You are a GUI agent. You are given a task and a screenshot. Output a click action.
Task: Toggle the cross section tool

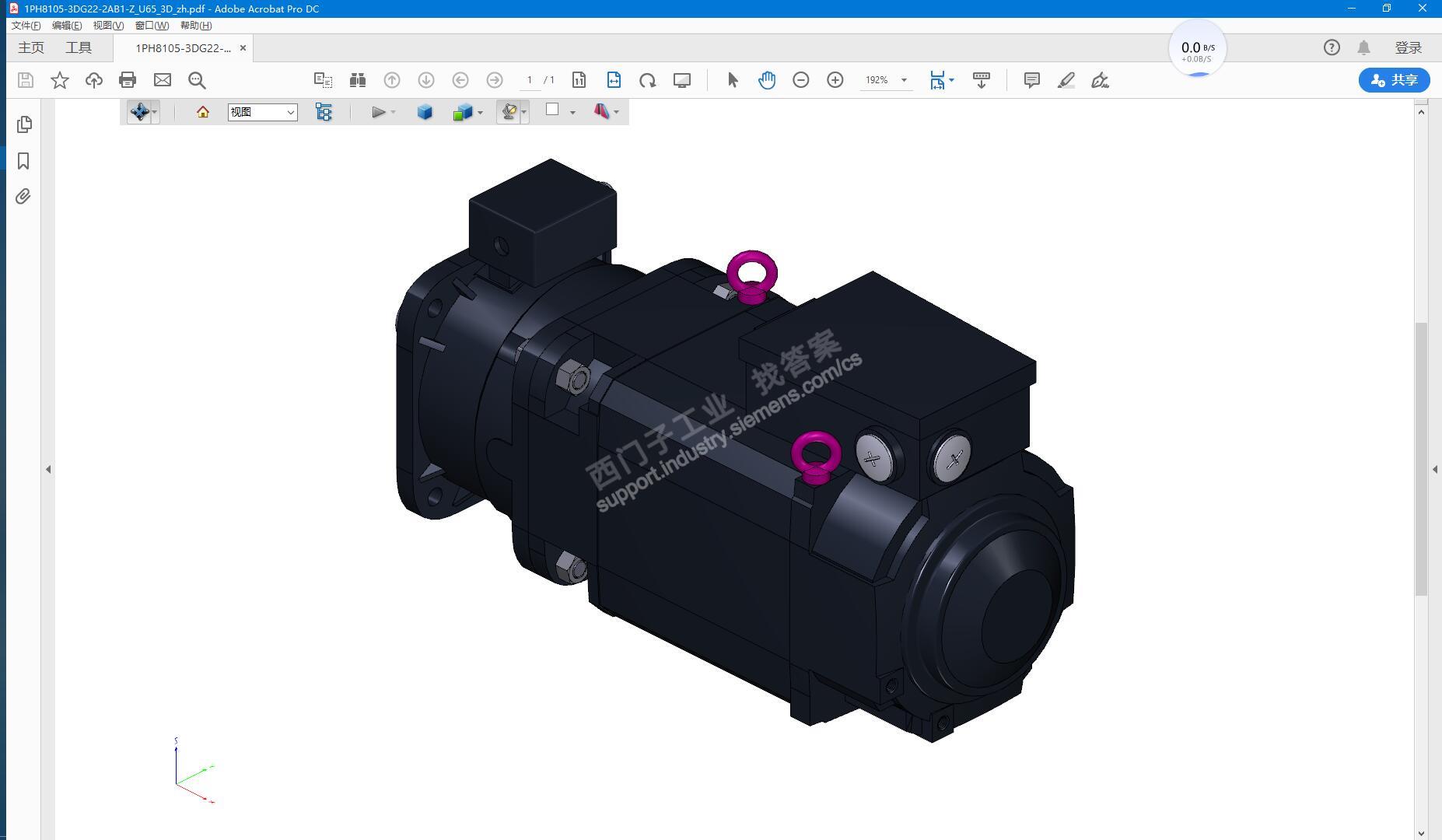click(x=601, y=112)
